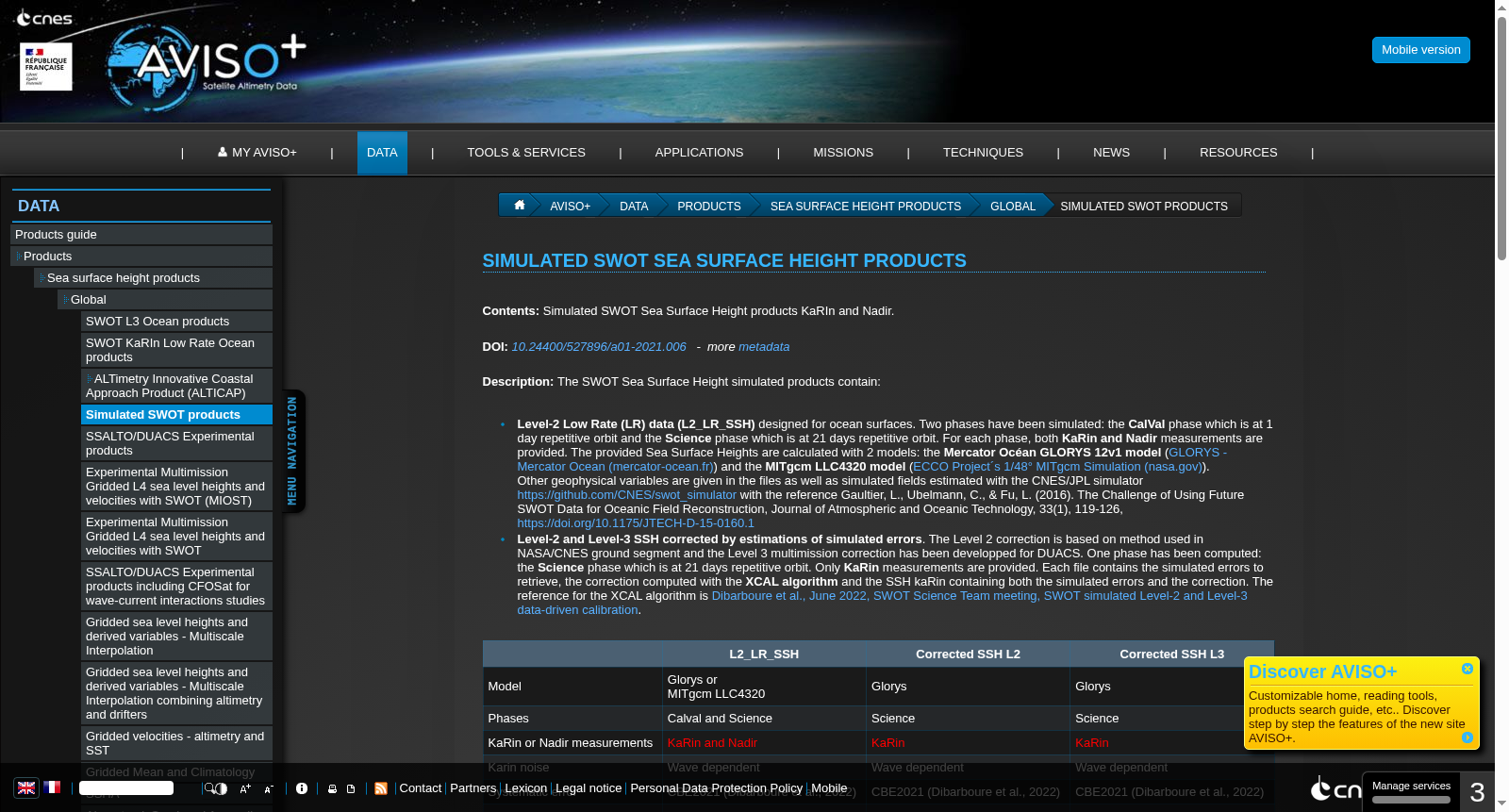Print the page using printer icon

pos(332,788)
